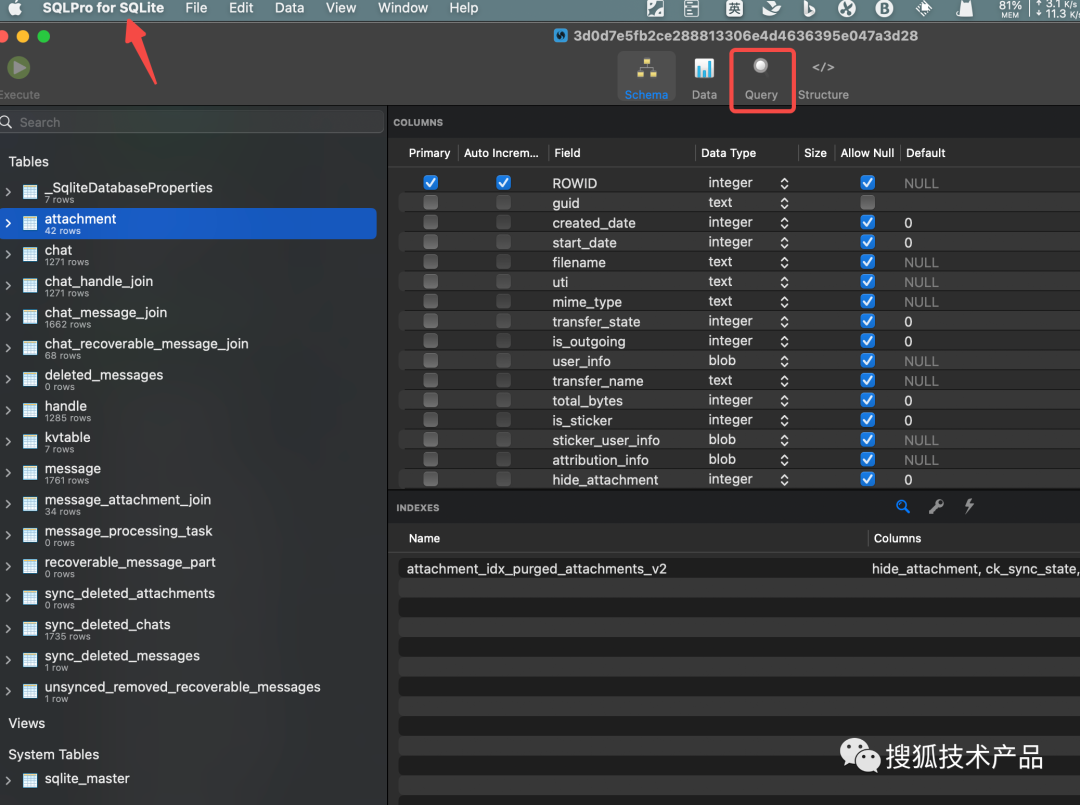Toggle Allow Null for hide_attachment
The width and height of the screenshot is (1080, 805).
coord(868,479)
